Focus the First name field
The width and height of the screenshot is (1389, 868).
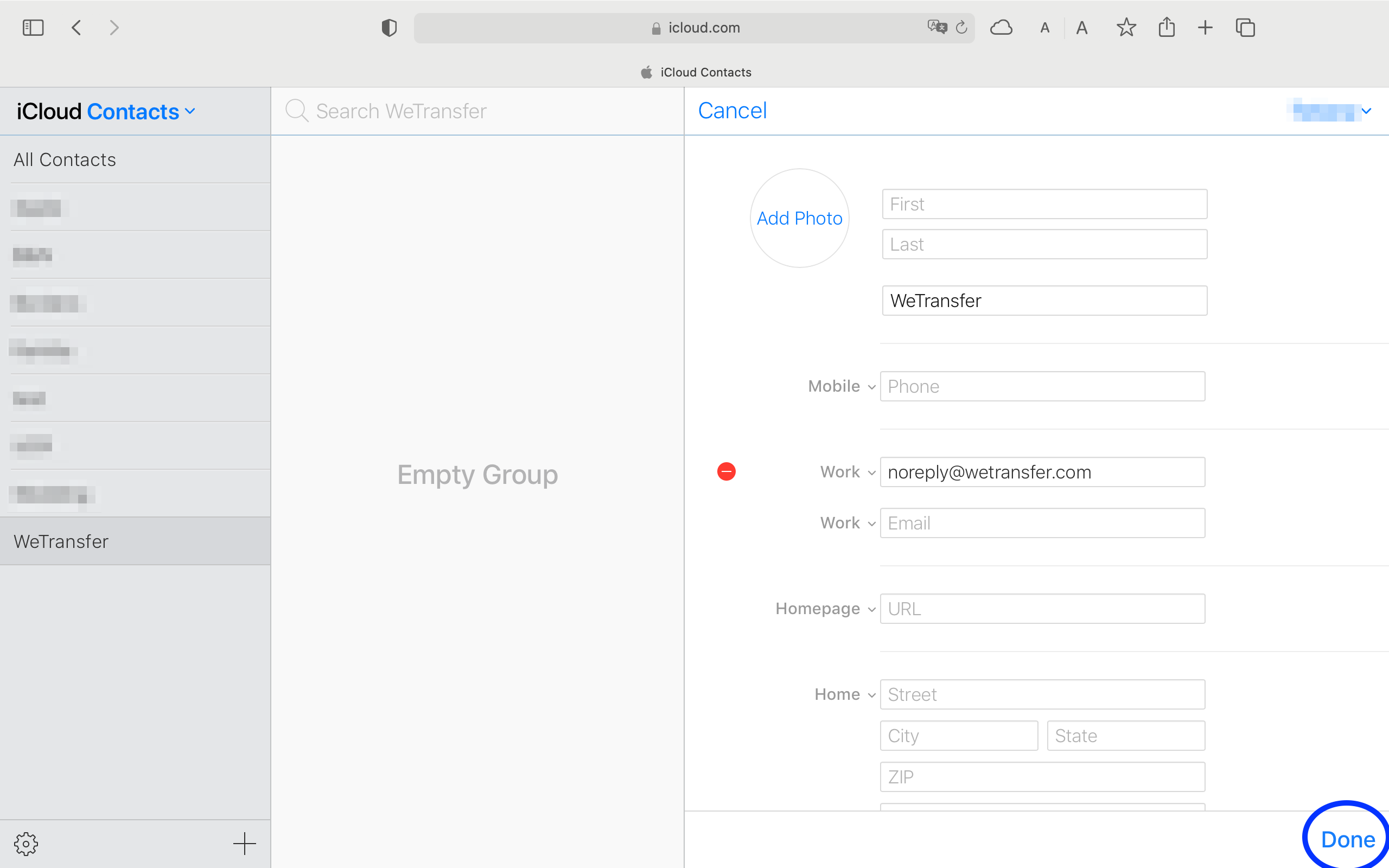[1044, 205]
